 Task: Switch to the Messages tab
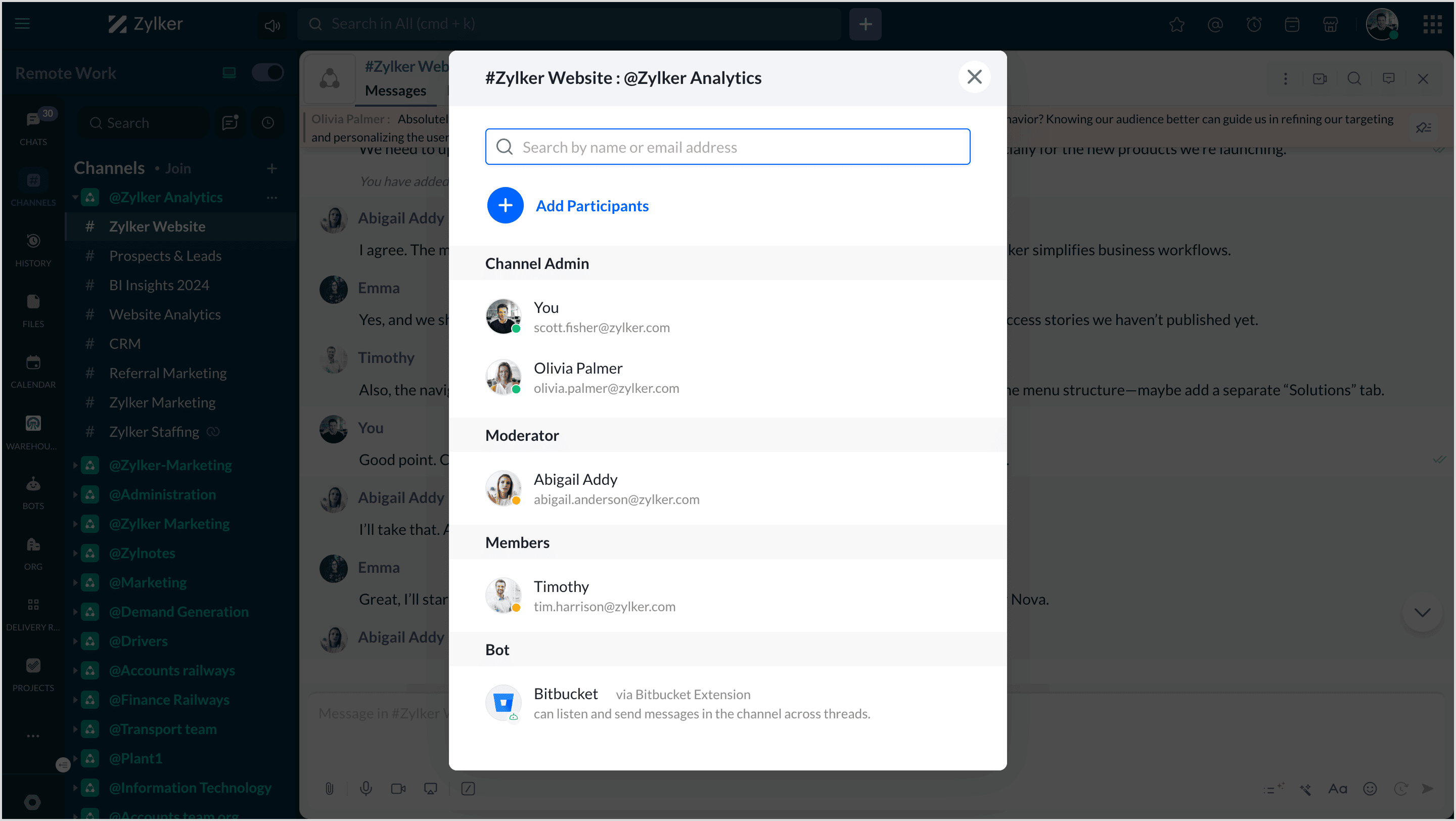click(x=396, y=90)
